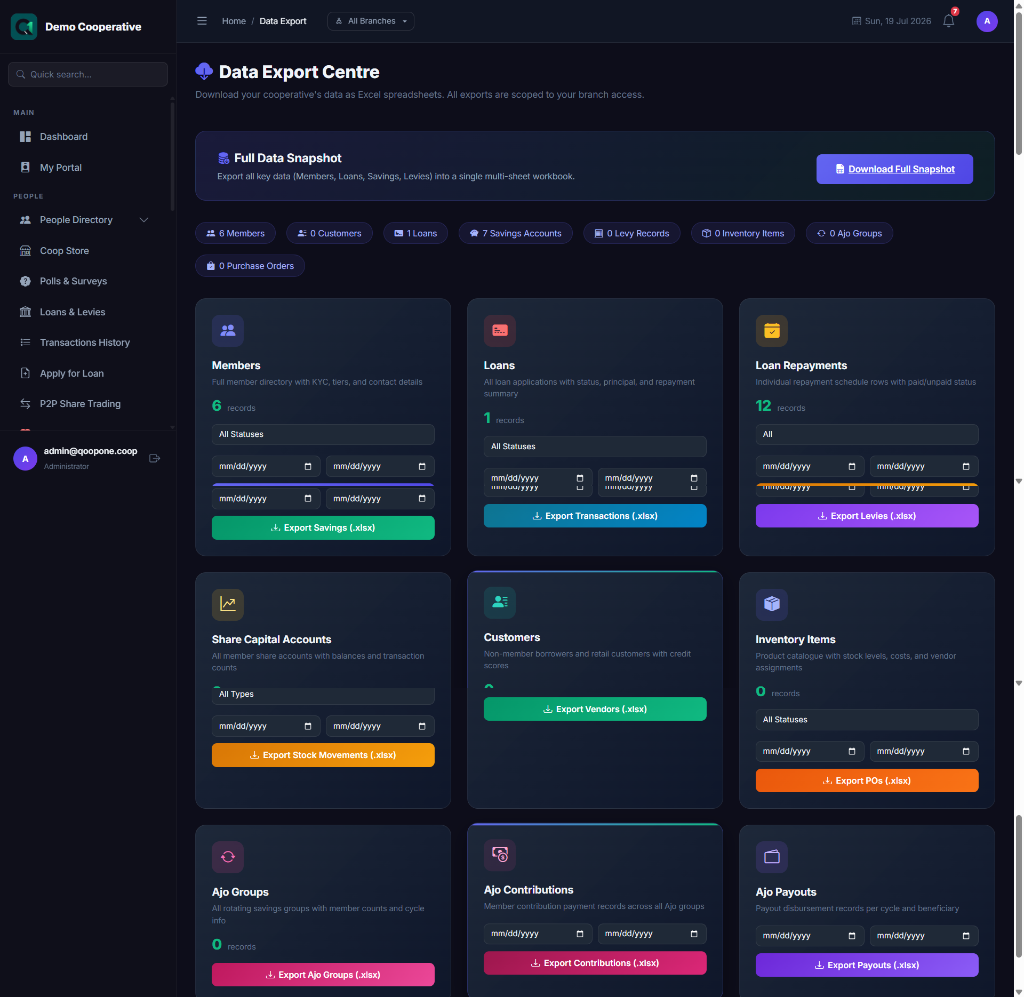Click the Home breadcrumb link
The width and height of the screenshot is (1024, 997).
[x=234, y=21]
